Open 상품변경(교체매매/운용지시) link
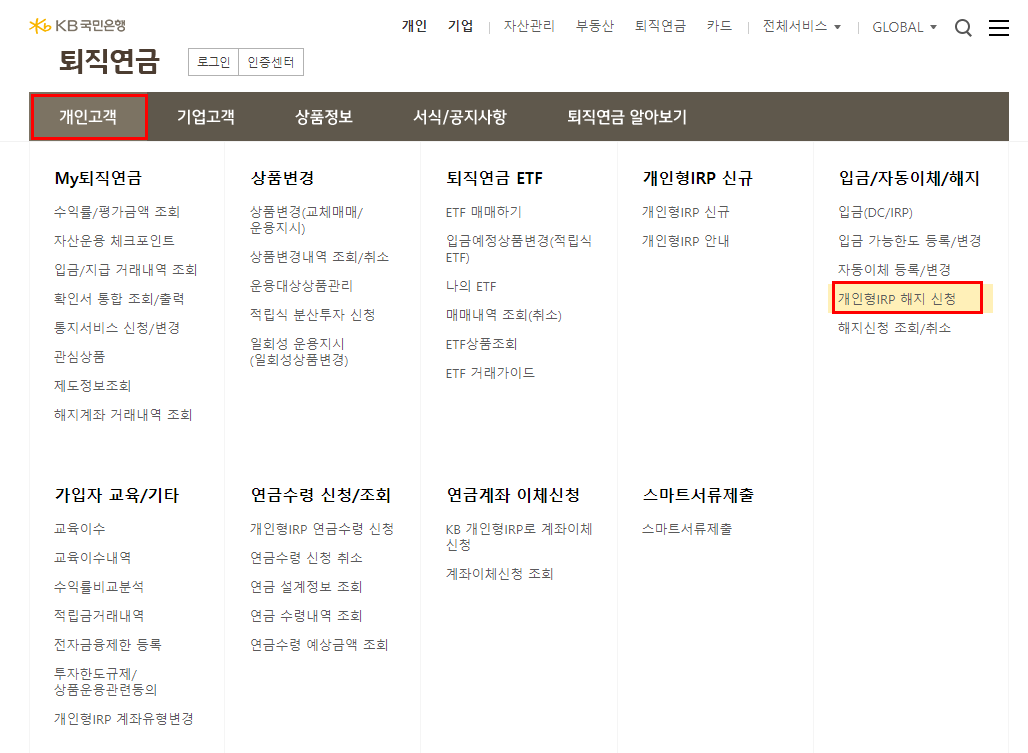1028x753 pixels. [306, 220]
